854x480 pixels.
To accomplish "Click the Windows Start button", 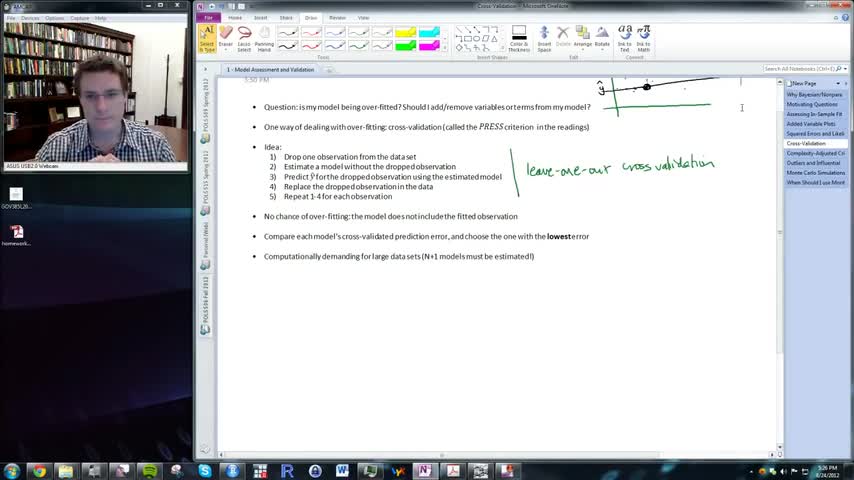I will coord(11,471).
